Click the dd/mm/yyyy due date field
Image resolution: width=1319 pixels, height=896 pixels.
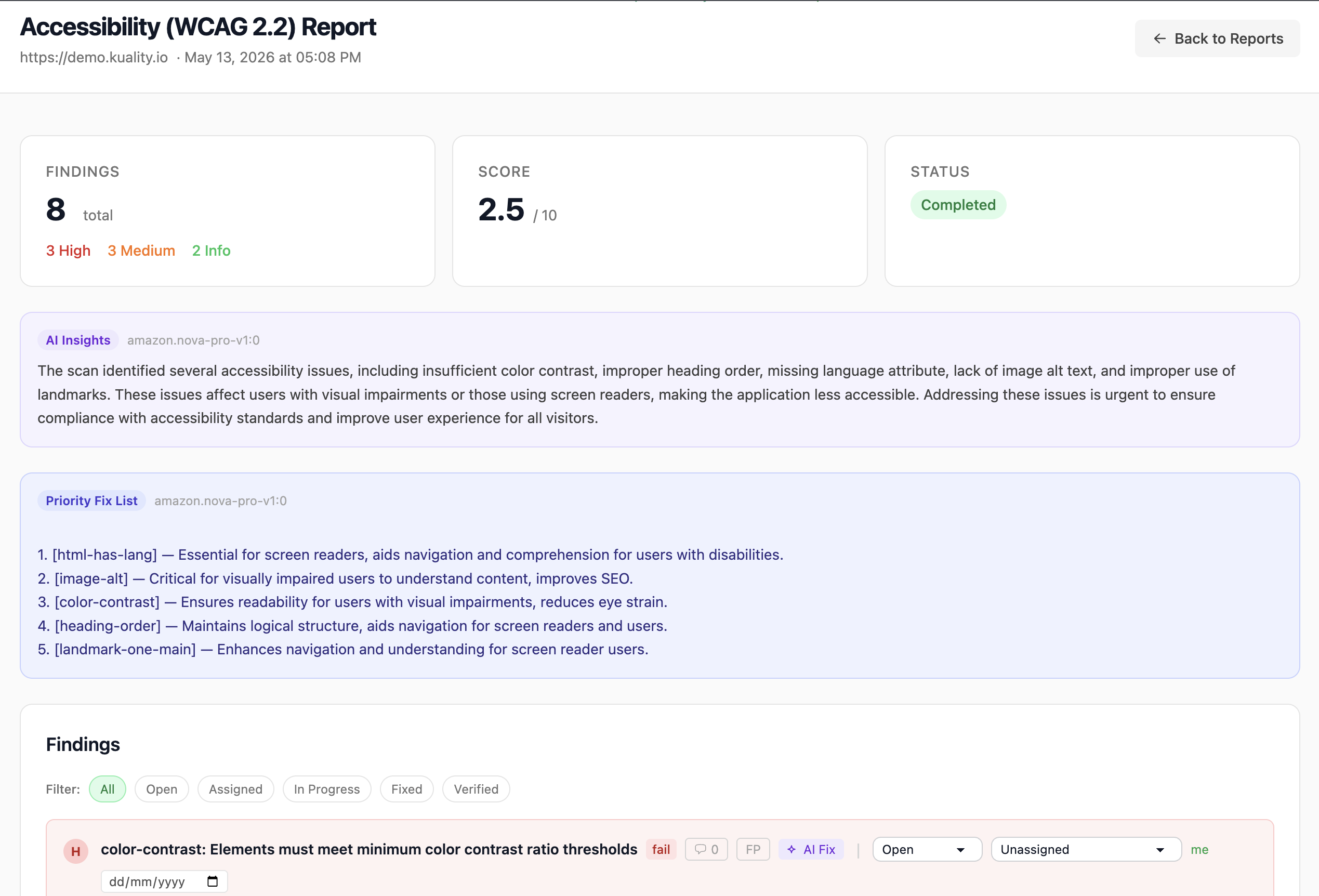click(164, 881)
